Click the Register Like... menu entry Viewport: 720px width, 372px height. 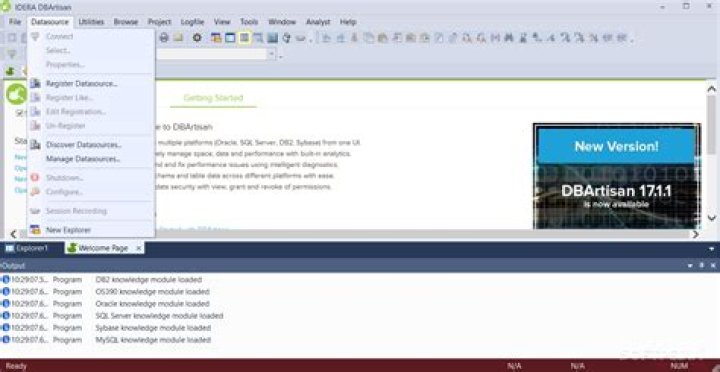click(x=91, y=98)
